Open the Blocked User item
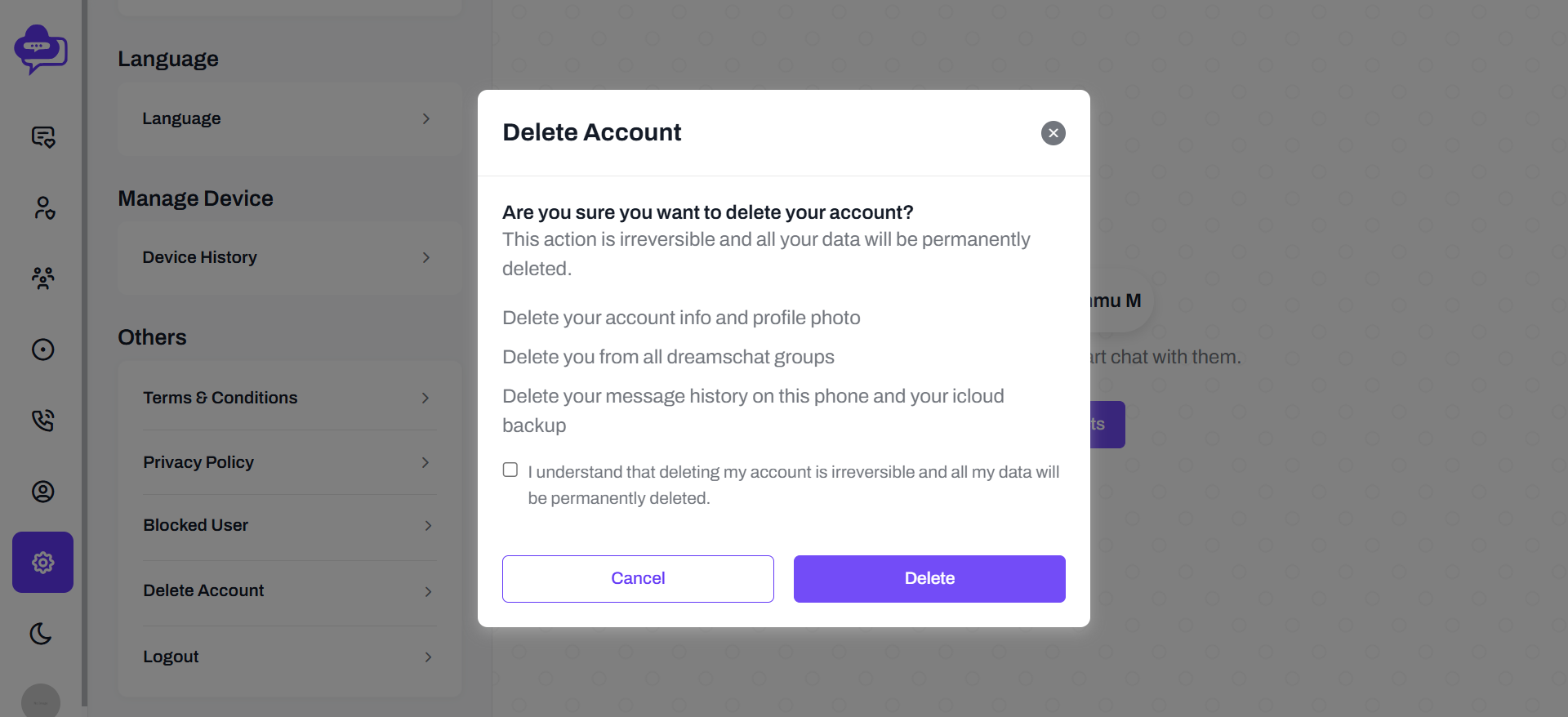This screenshot has width=1568, height=717. point(290,525)
